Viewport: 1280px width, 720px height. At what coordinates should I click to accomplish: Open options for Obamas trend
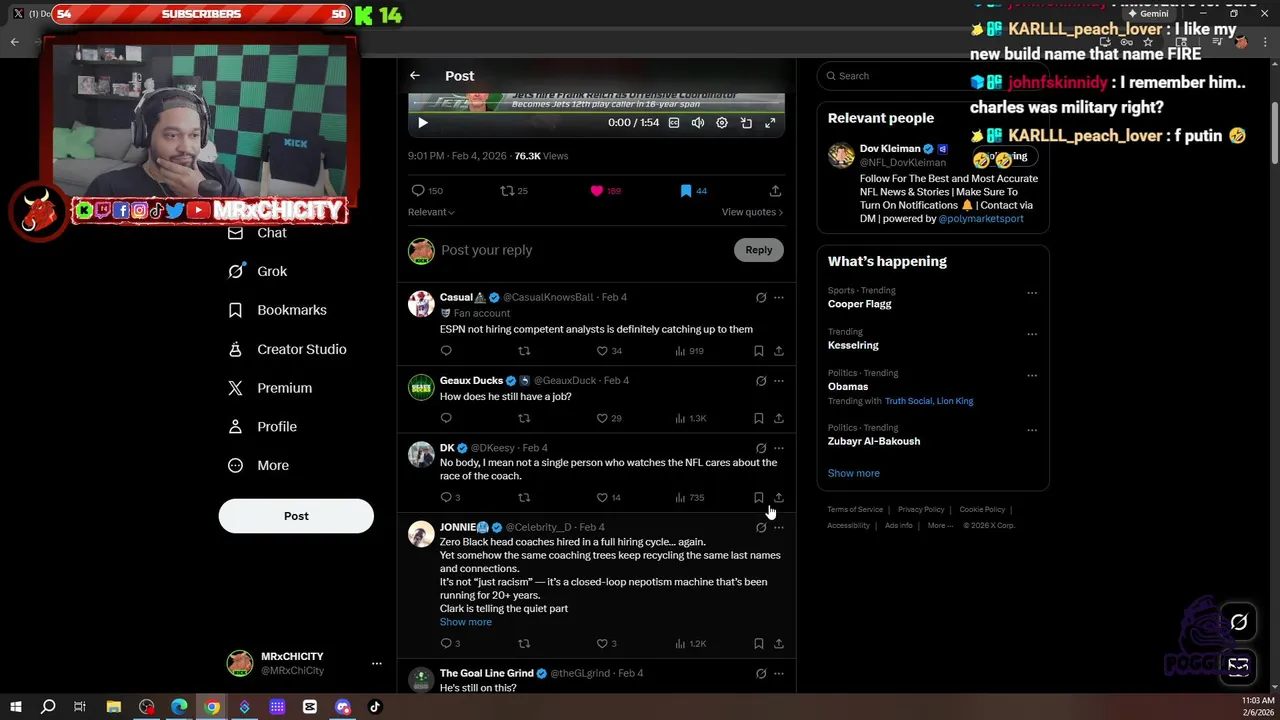pyautogui.click(x=1032, y=375)
